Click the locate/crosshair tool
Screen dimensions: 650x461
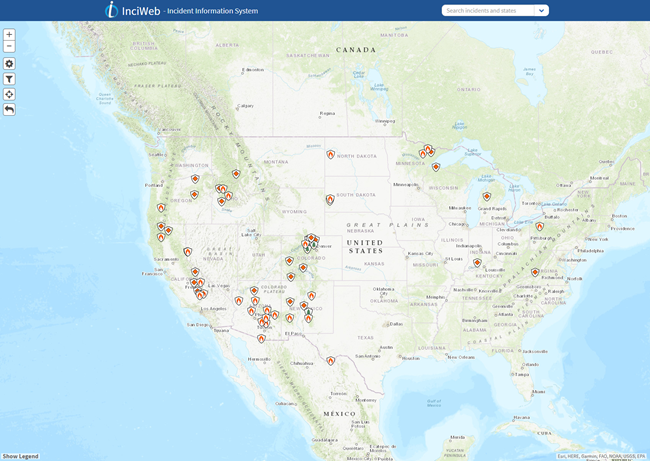click(9, 94)
